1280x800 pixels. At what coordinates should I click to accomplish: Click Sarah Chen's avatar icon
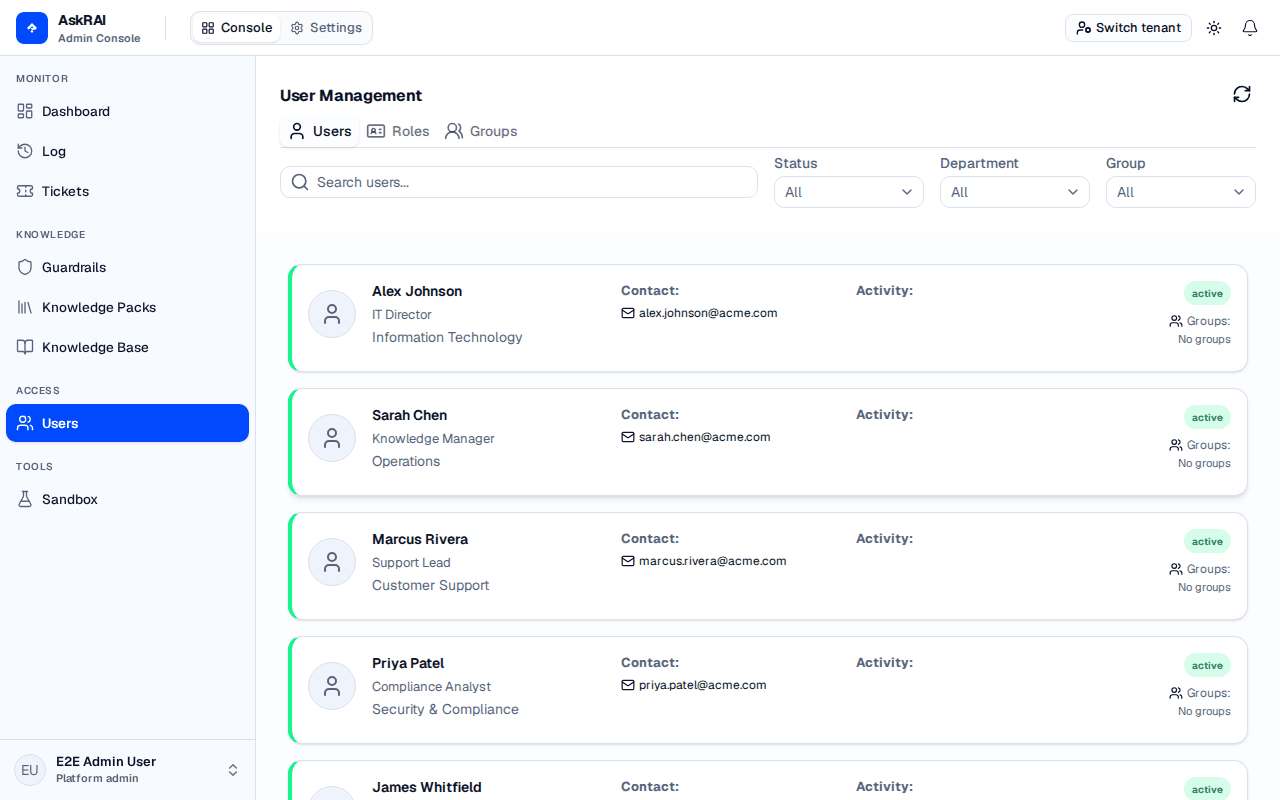332,438
